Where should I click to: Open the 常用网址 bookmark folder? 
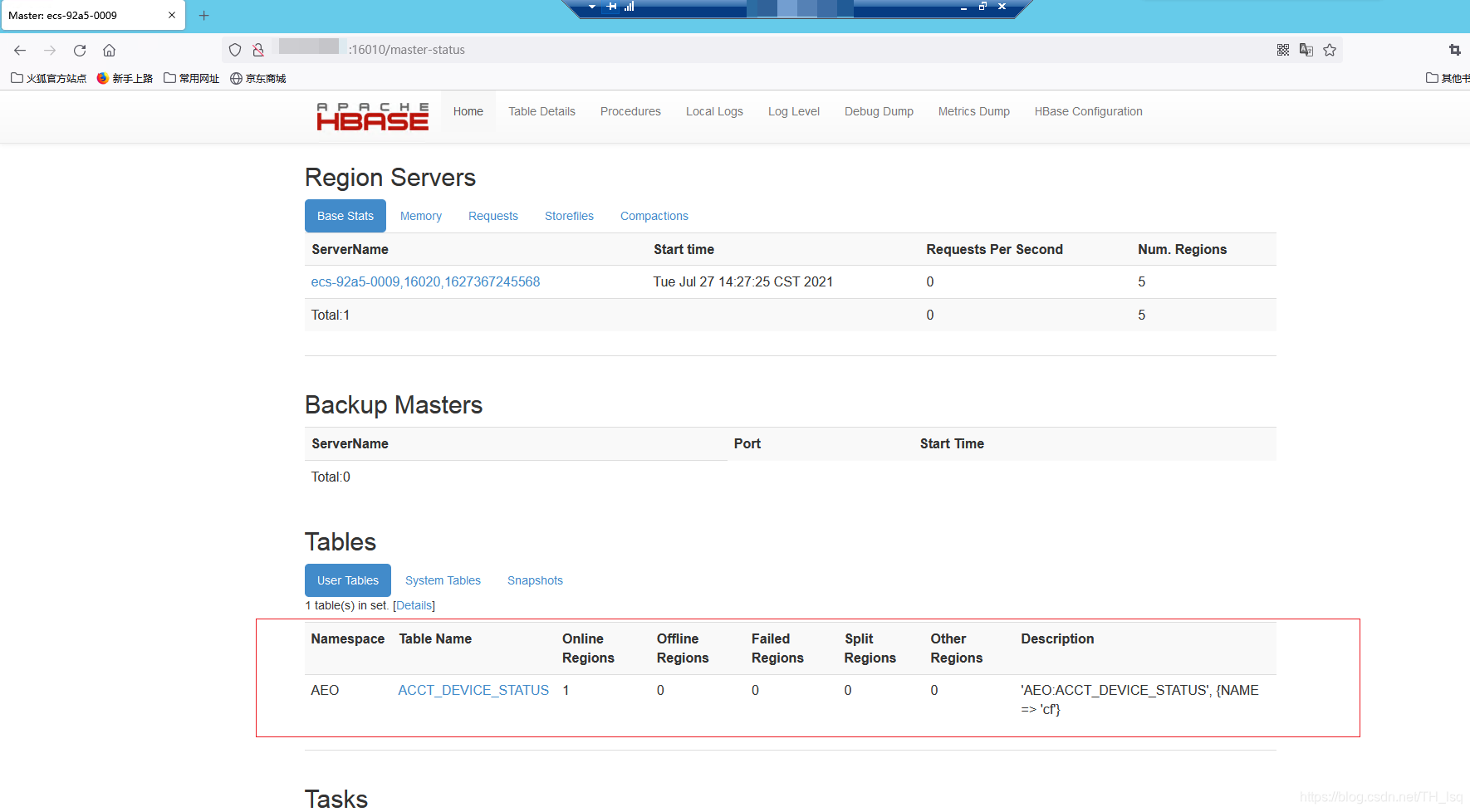[192, 78]
